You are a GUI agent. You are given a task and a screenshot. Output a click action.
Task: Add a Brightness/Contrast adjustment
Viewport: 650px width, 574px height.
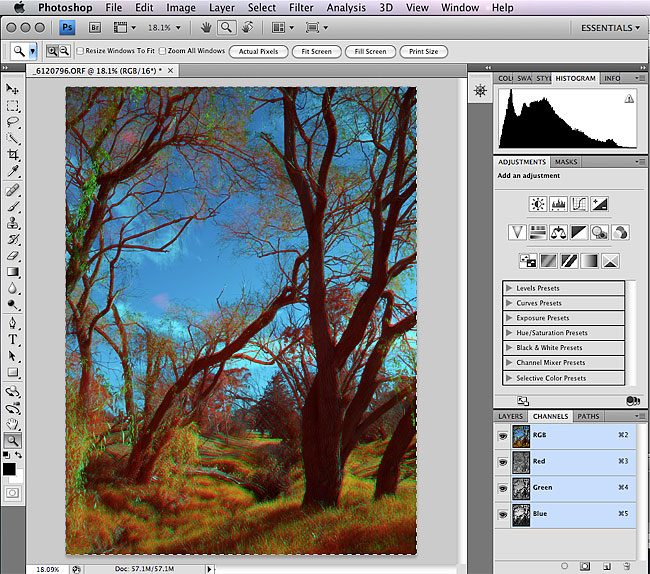tap(537, 204)
